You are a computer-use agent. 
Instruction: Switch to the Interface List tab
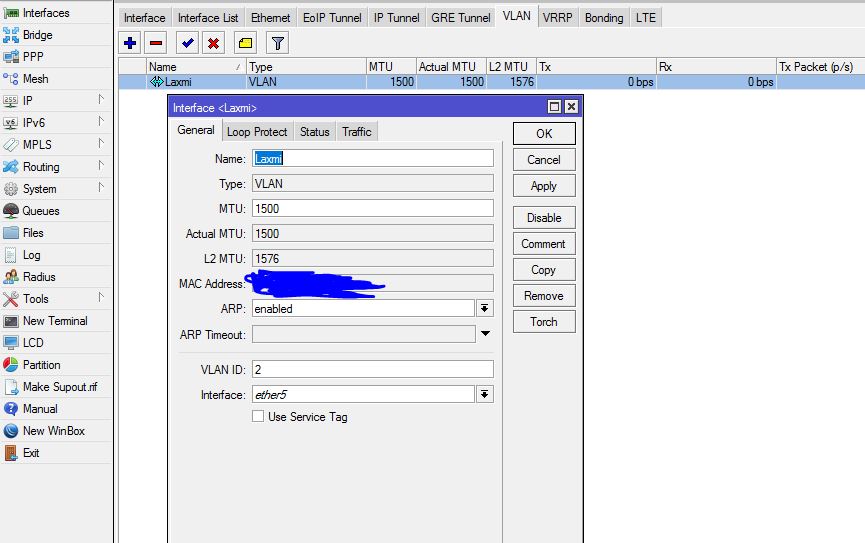208,18
